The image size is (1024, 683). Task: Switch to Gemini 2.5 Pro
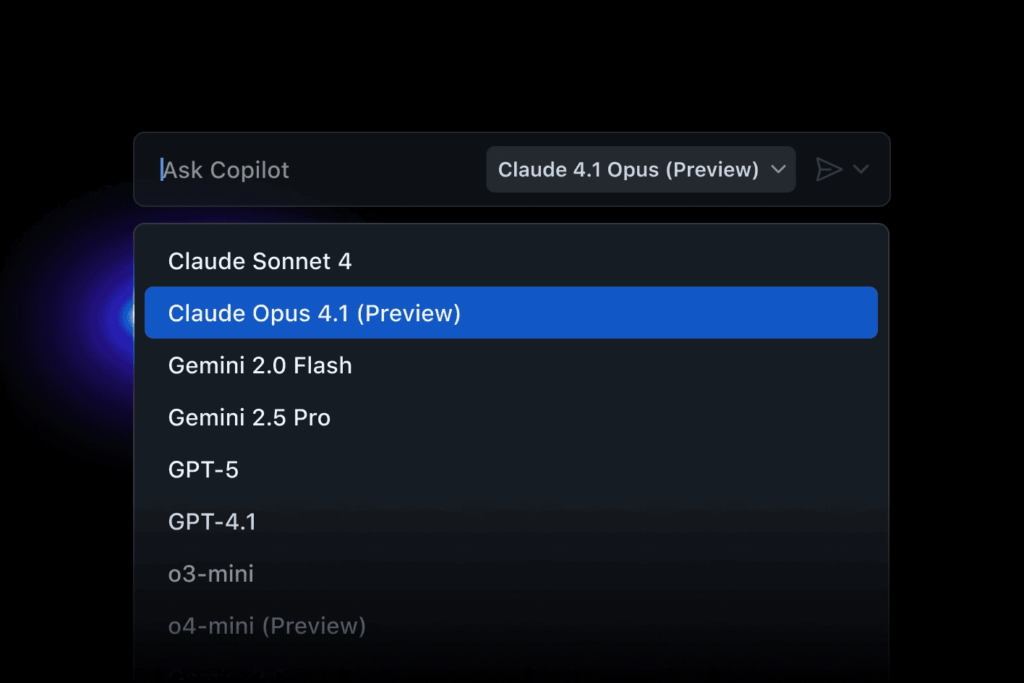(249, 417)
